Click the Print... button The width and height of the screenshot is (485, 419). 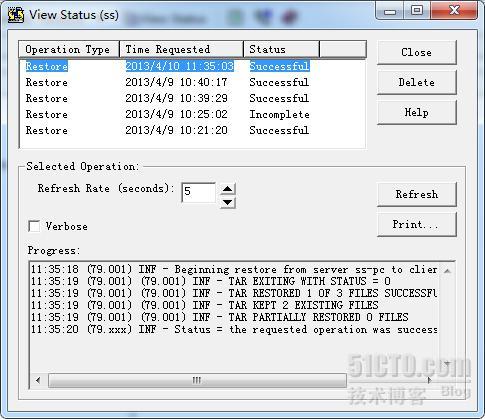click(416, 224)
